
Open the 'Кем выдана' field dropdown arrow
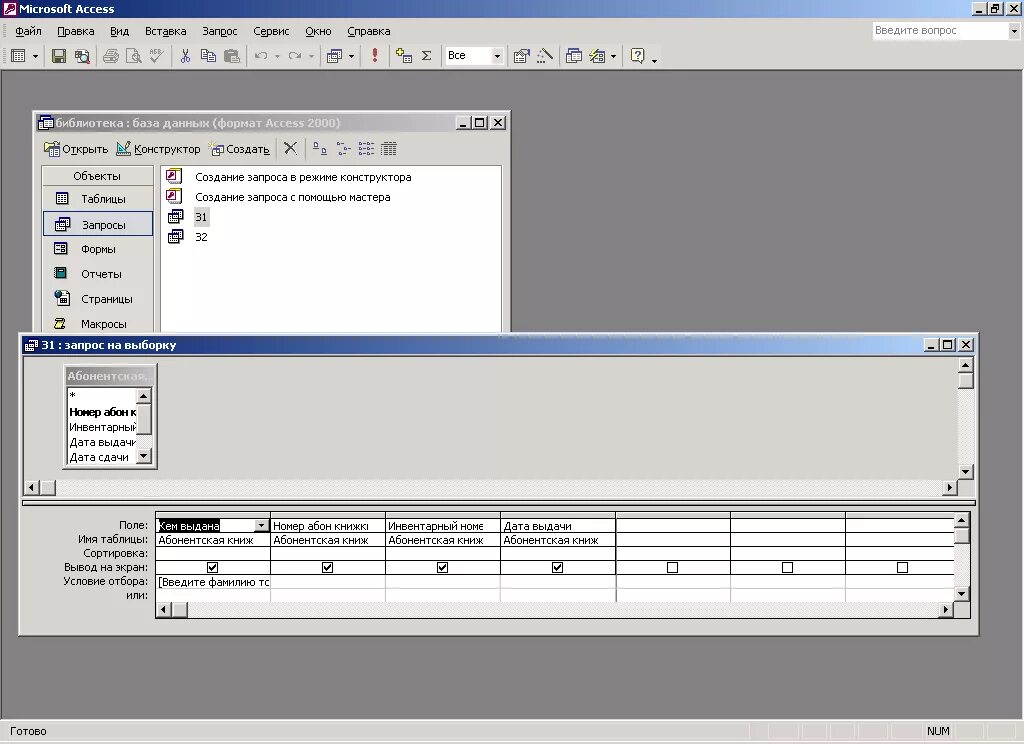click(261, 525)
